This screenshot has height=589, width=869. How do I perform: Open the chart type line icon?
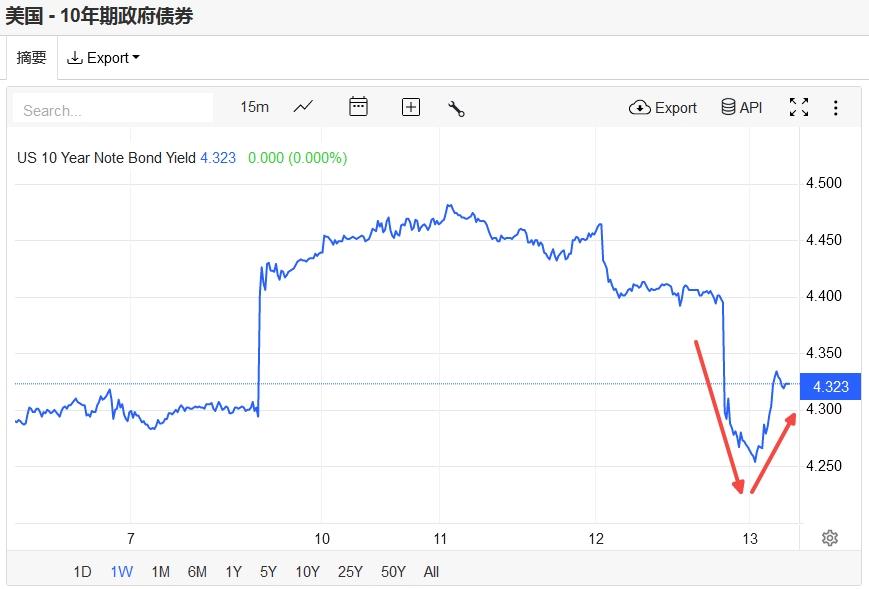[303, 107]
